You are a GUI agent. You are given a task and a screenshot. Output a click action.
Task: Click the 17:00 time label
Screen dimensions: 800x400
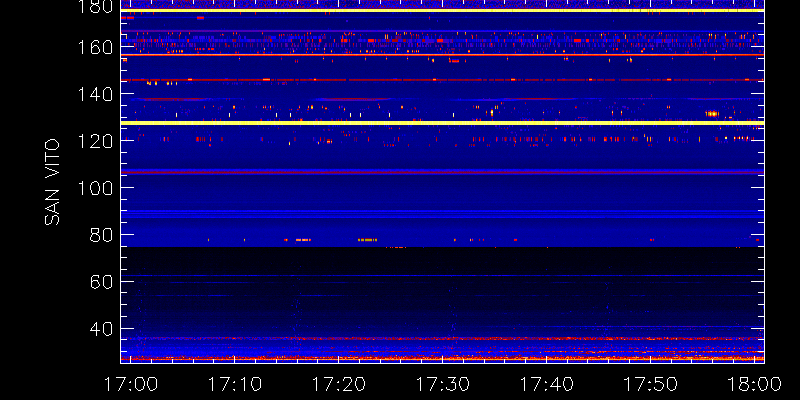(x=130, y=384)
